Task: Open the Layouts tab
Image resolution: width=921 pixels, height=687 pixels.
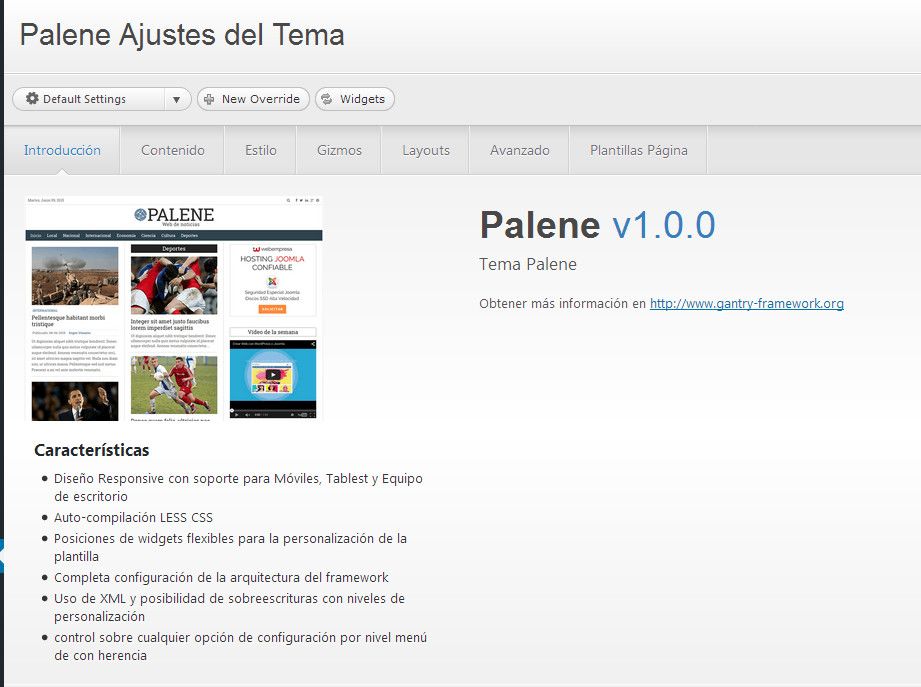Action: point(426,150)
